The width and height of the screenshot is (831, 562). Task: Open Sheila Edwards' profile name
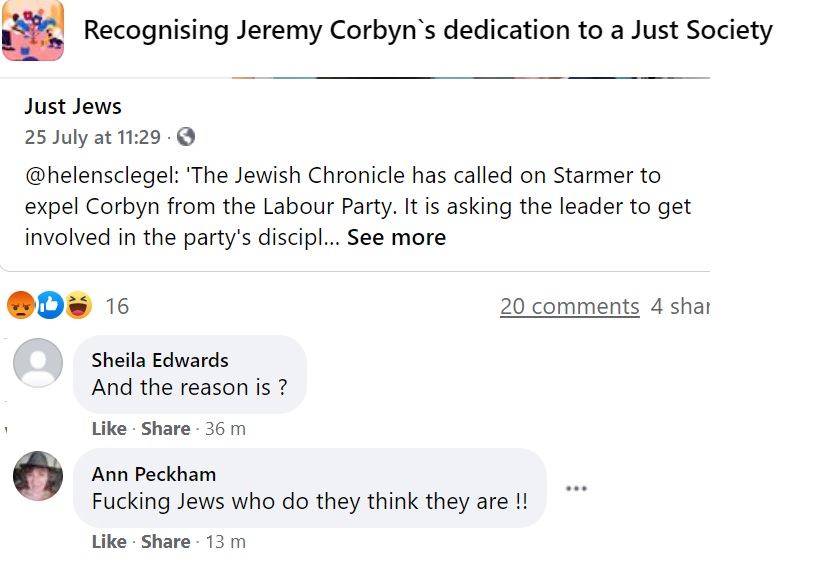[160, 360]
